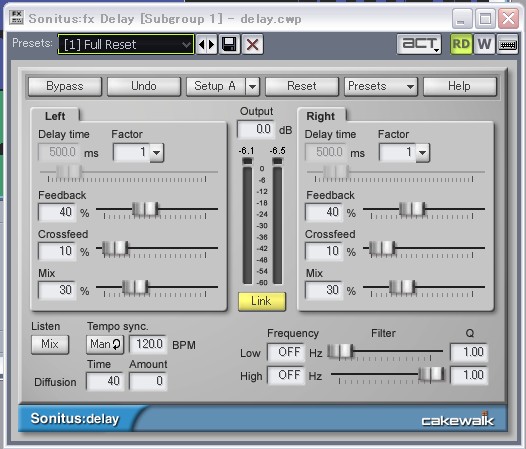This screenshot has width=526, height=449.
Task: Maximize the Sonitus:fx Delay window
Action: point(485,18)
